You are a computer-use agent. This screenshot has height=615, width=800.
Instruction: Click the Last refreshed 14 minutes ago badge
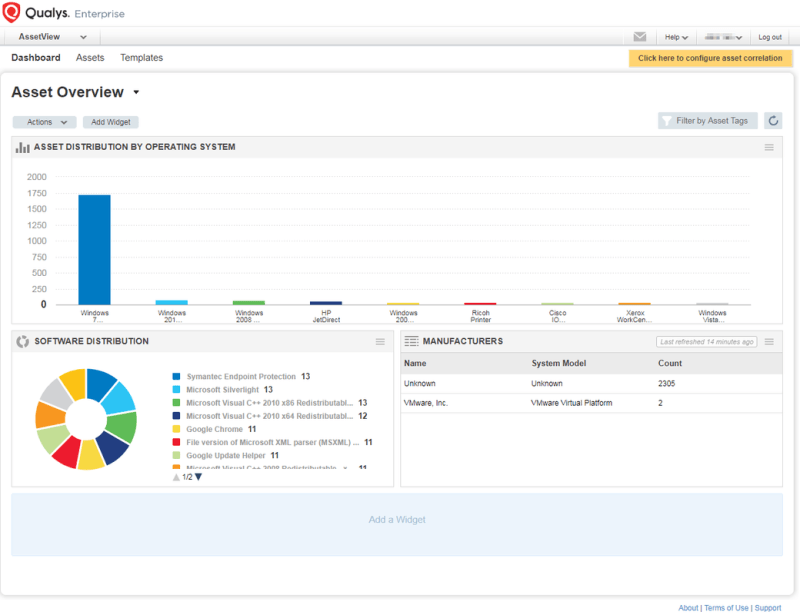point(707,342)
